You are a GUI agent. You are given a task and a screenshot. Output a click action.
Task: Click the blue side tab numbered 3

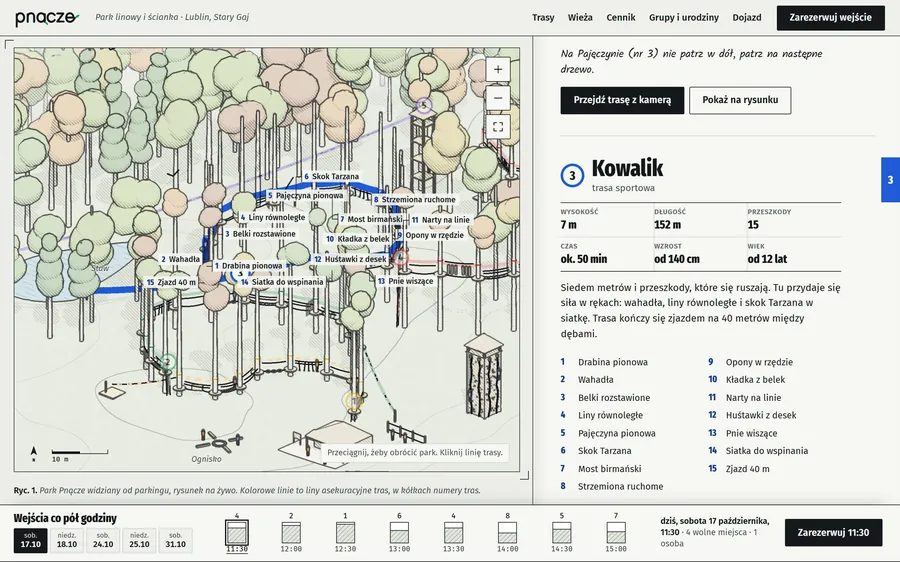click(x=890, y=180)
